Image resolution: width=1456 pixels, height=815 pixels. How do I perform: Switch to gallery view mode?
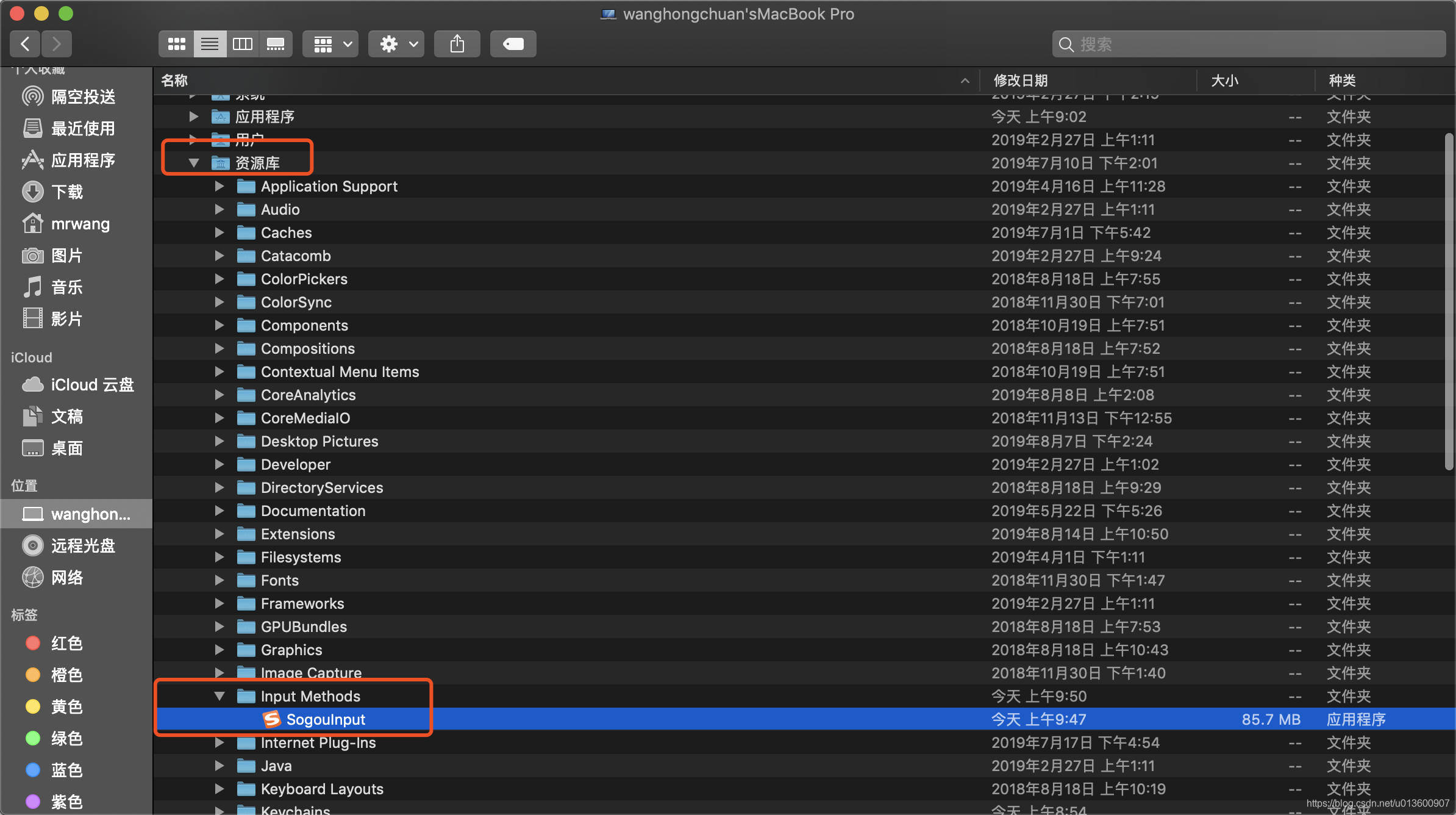click(x=276, y=44)
